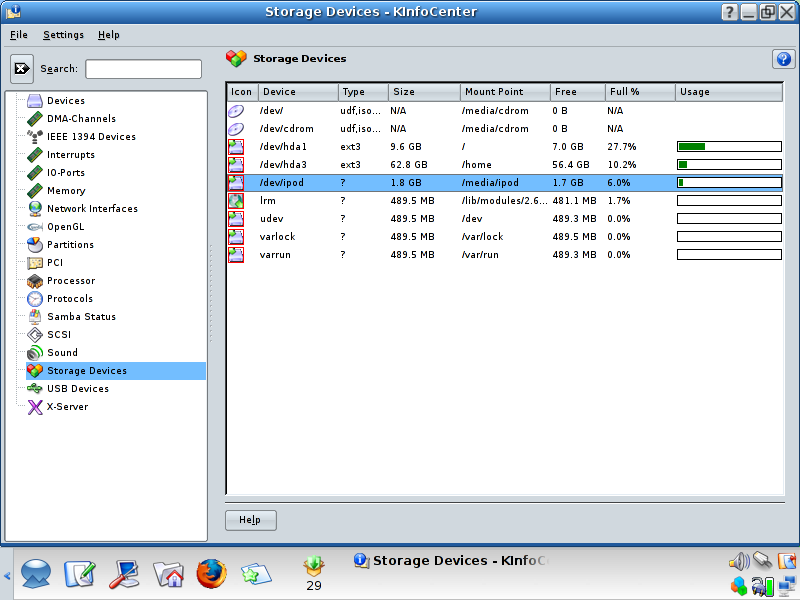Clear the search with the eraser icon
The width and height of the screenshot is (800, 600).
(22, 68)
